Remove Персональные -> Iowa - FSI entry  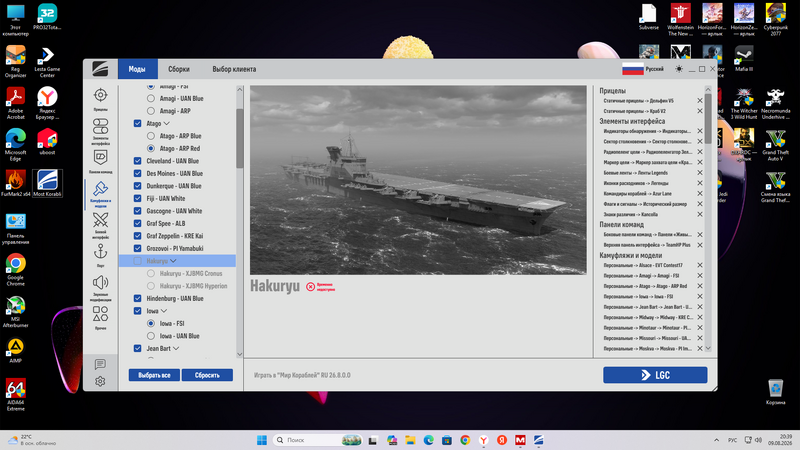[x=700, y=296]
